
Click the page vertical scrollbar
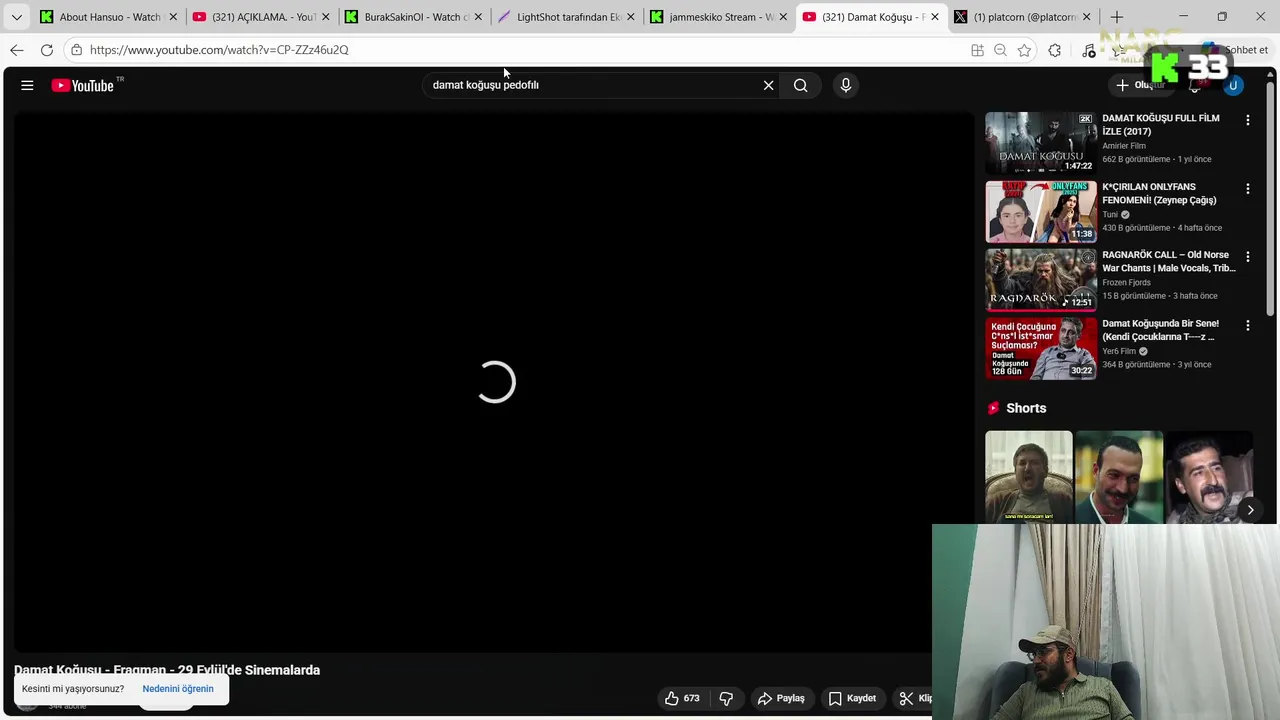tap(1272, 200)
